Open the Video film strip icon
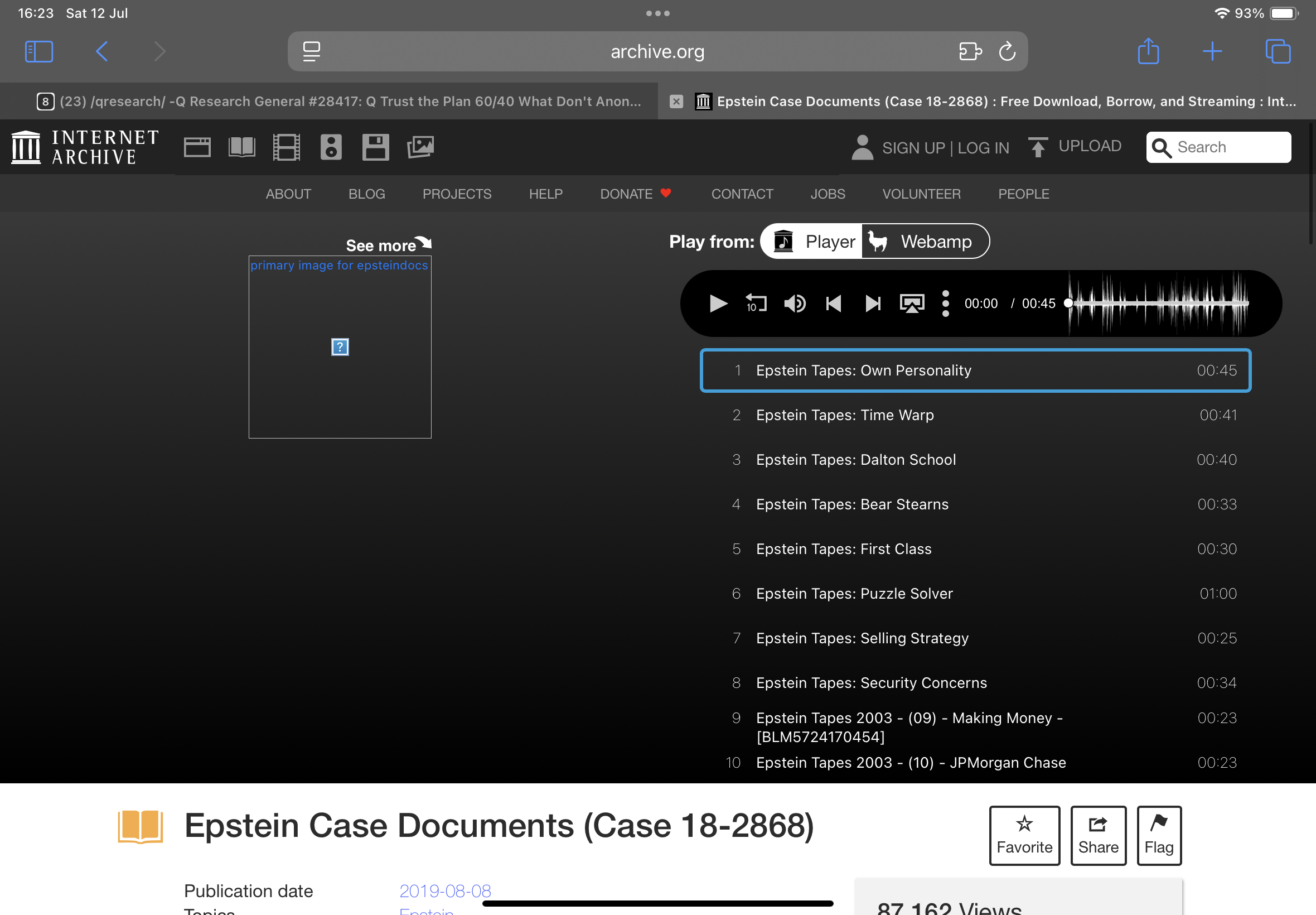 (287, 147)
